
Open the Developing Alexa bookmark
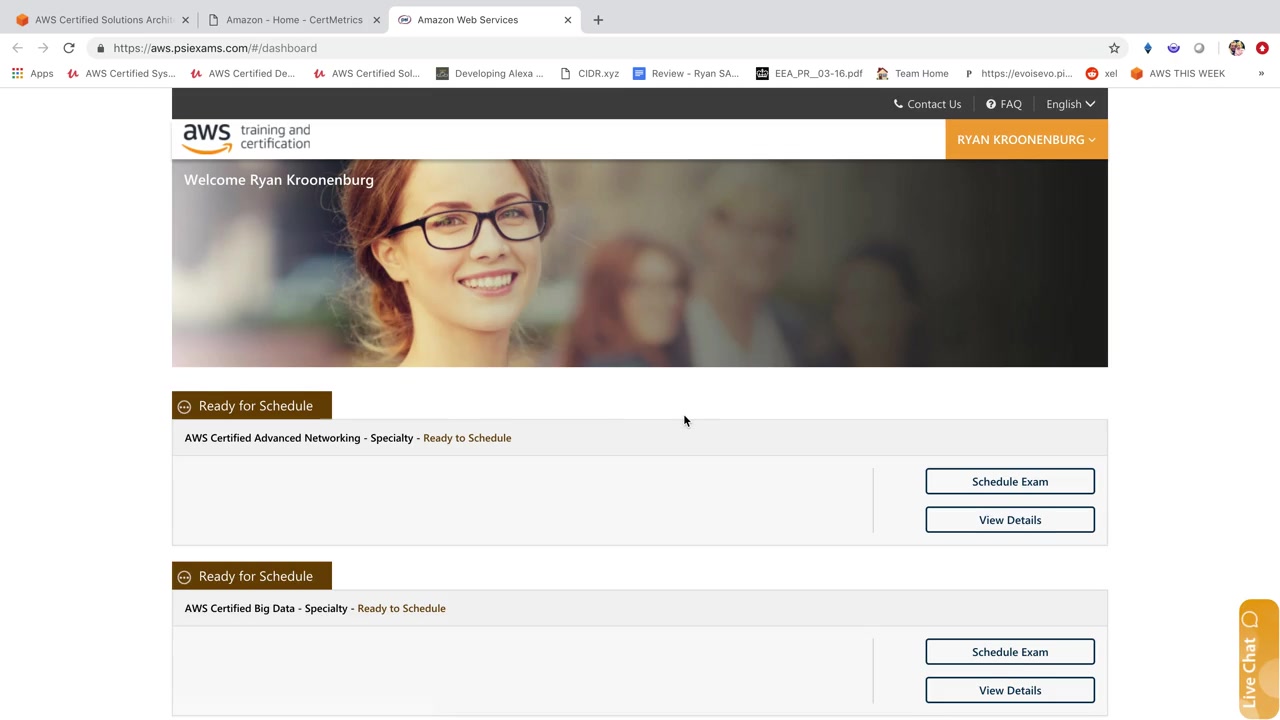[x=490, y=73]
